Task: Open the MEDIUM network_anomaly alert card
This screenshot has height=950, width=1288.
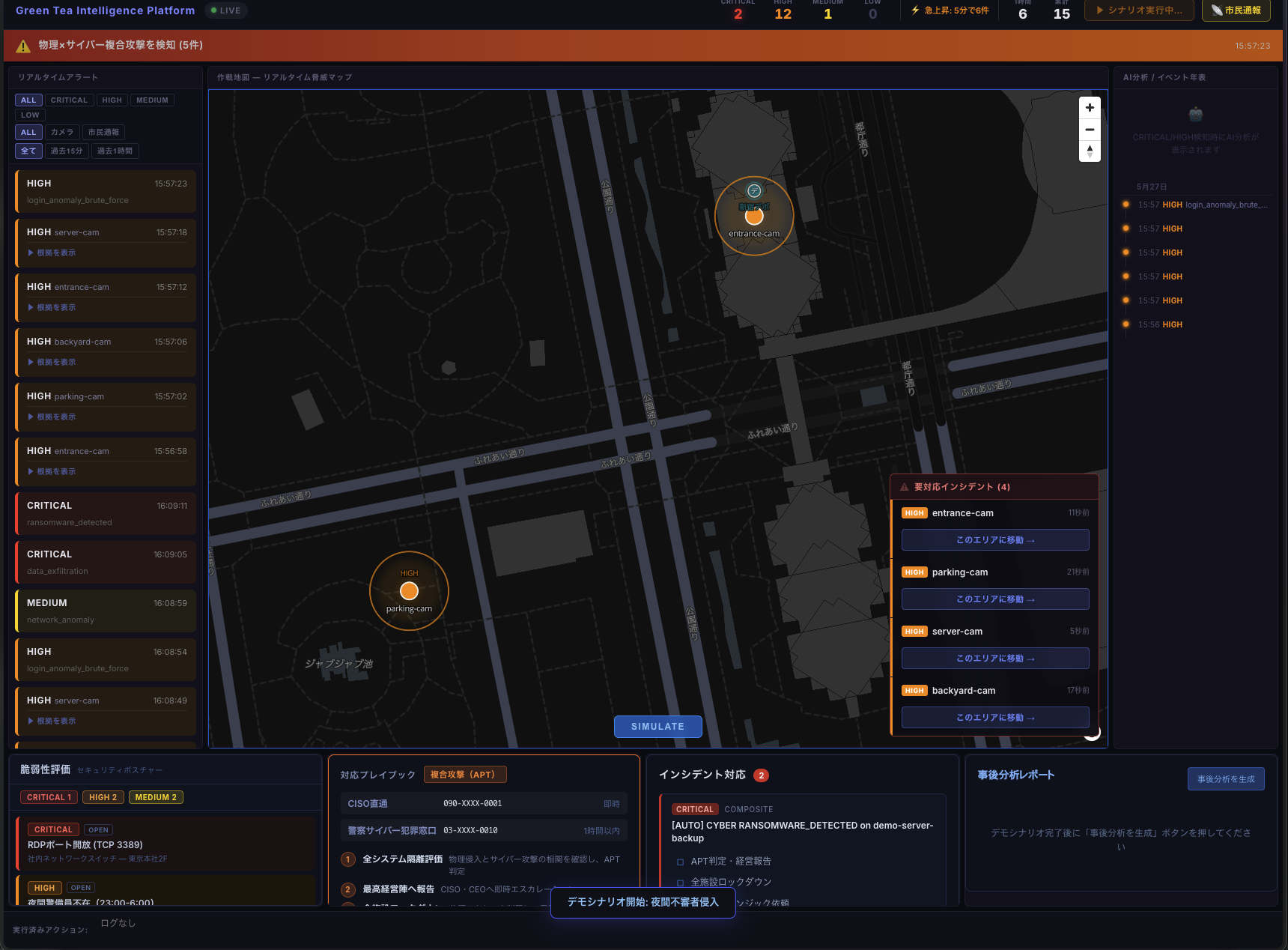Action: (106, 611)
